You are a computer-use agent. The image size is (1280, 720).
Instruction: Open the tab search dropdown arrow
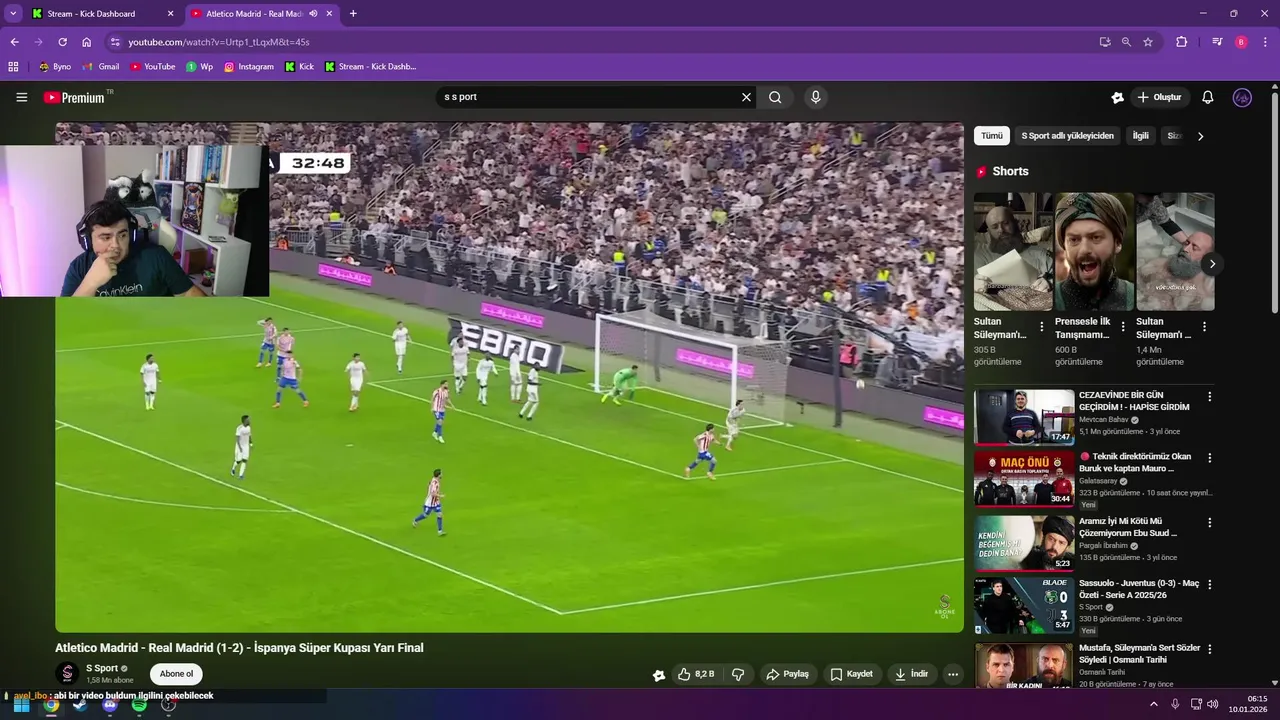coord(13,14)
